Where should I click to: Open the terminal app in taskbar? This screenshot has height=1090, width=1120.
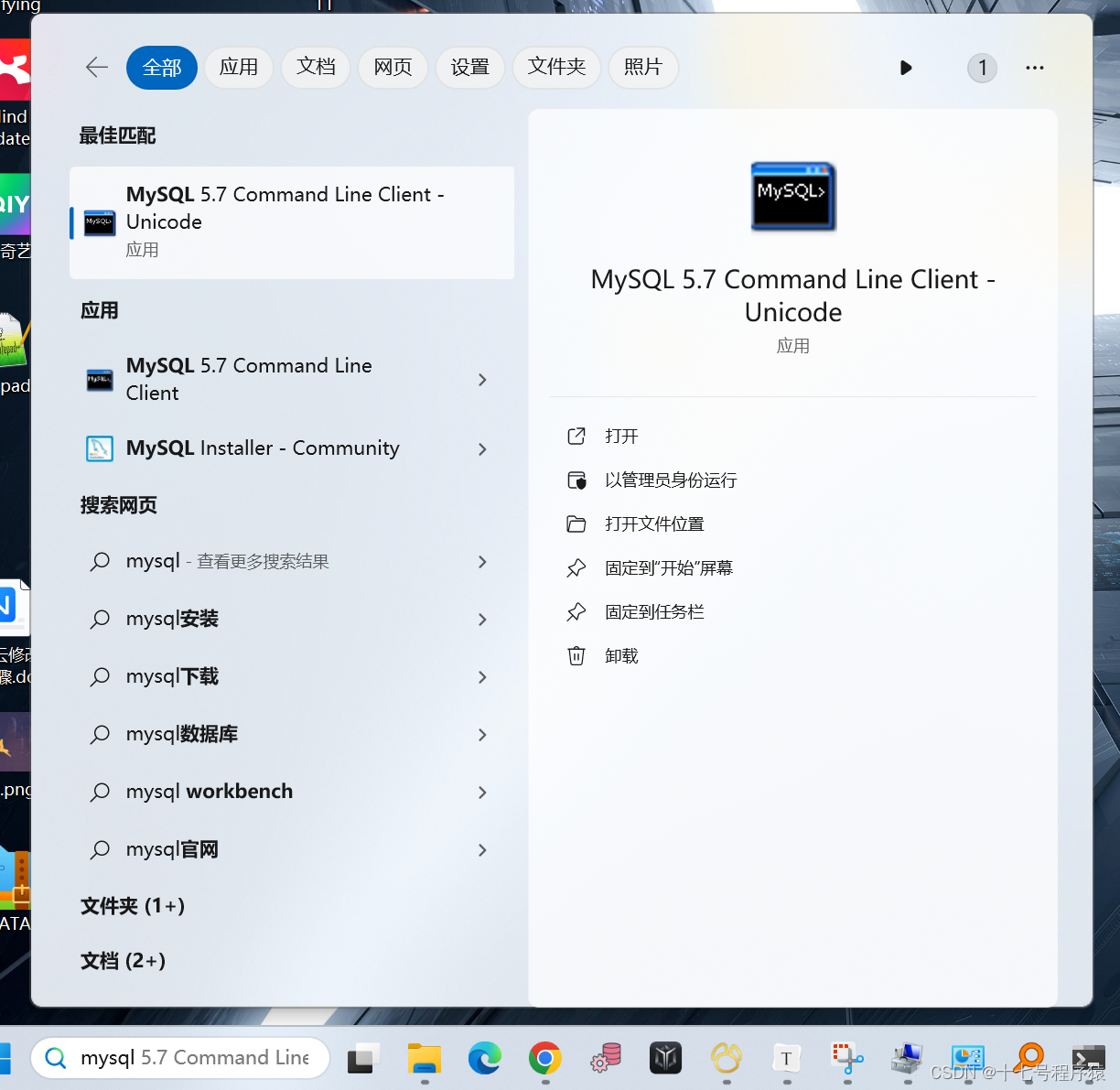point(1088,1059)
